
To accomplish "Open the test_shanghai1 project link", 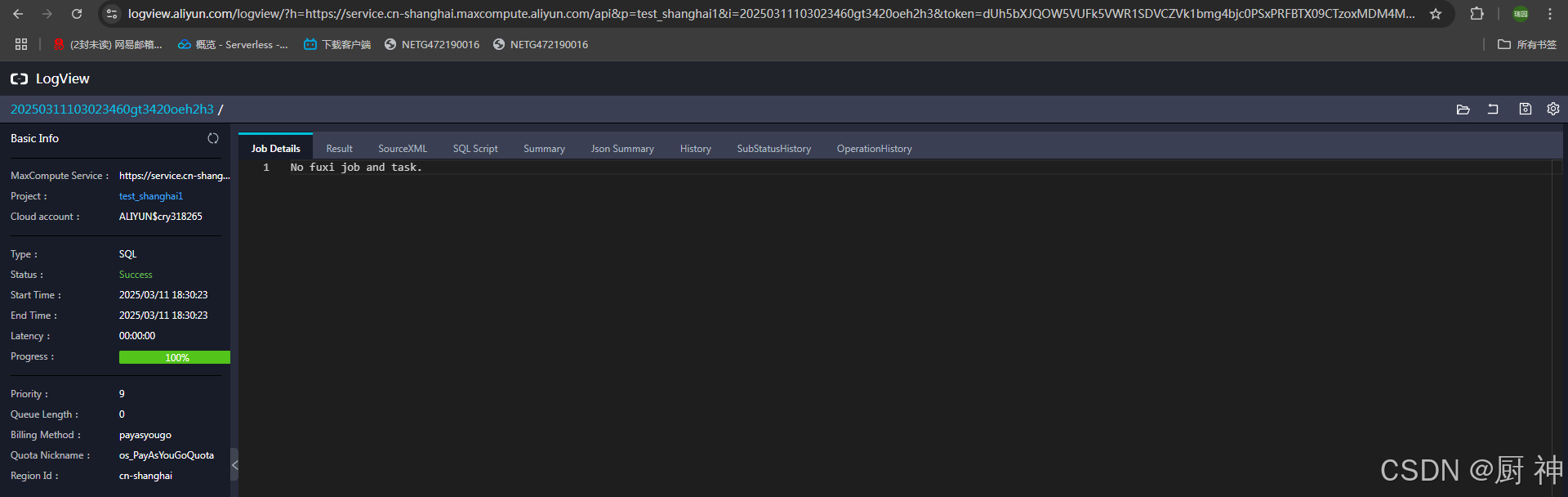I will click(x=151, y=196).
